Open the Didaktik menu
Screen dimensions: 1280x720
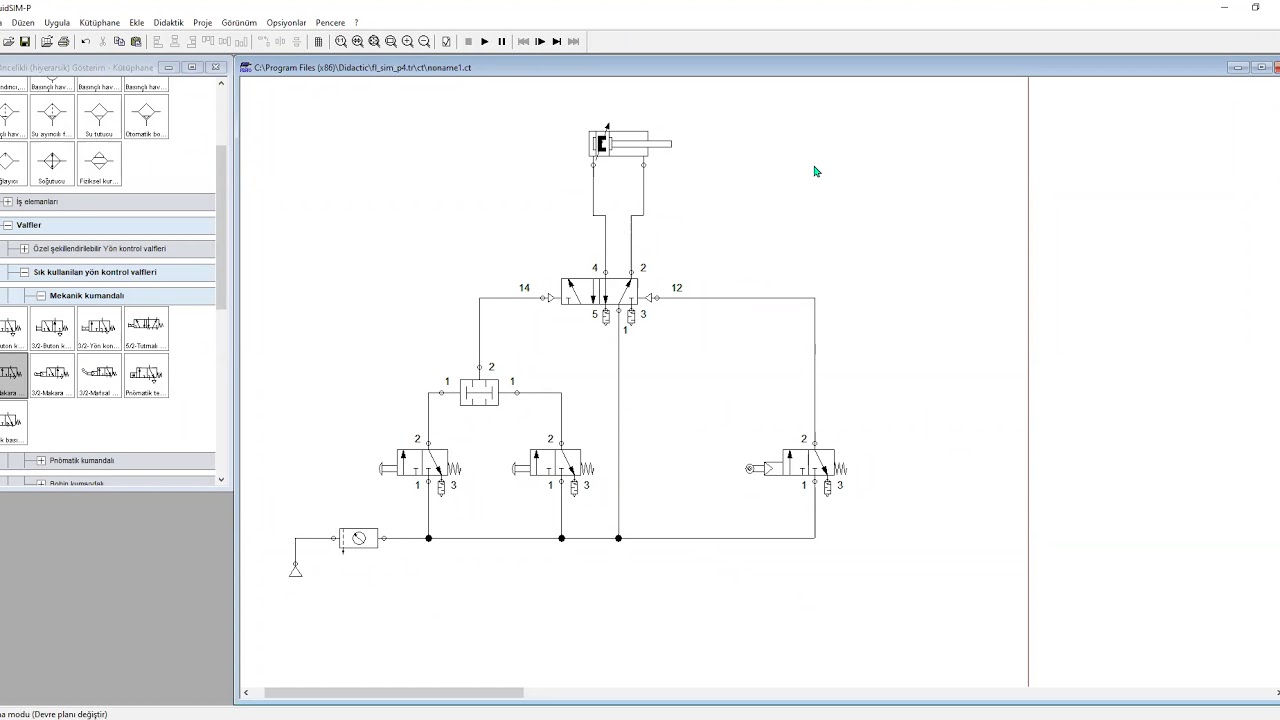pyautogui.click(x=169, y=22)
